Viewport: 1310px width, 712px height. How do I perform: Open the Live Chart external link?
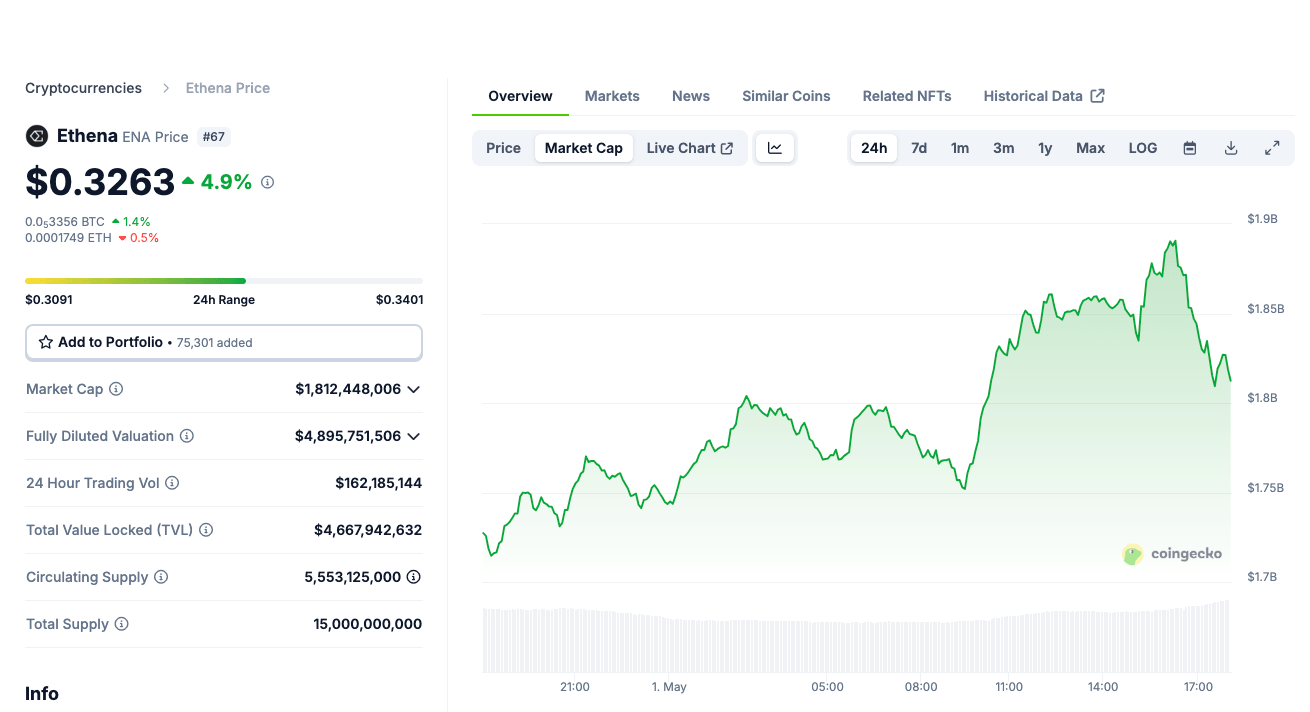click(x=689, y=147)
